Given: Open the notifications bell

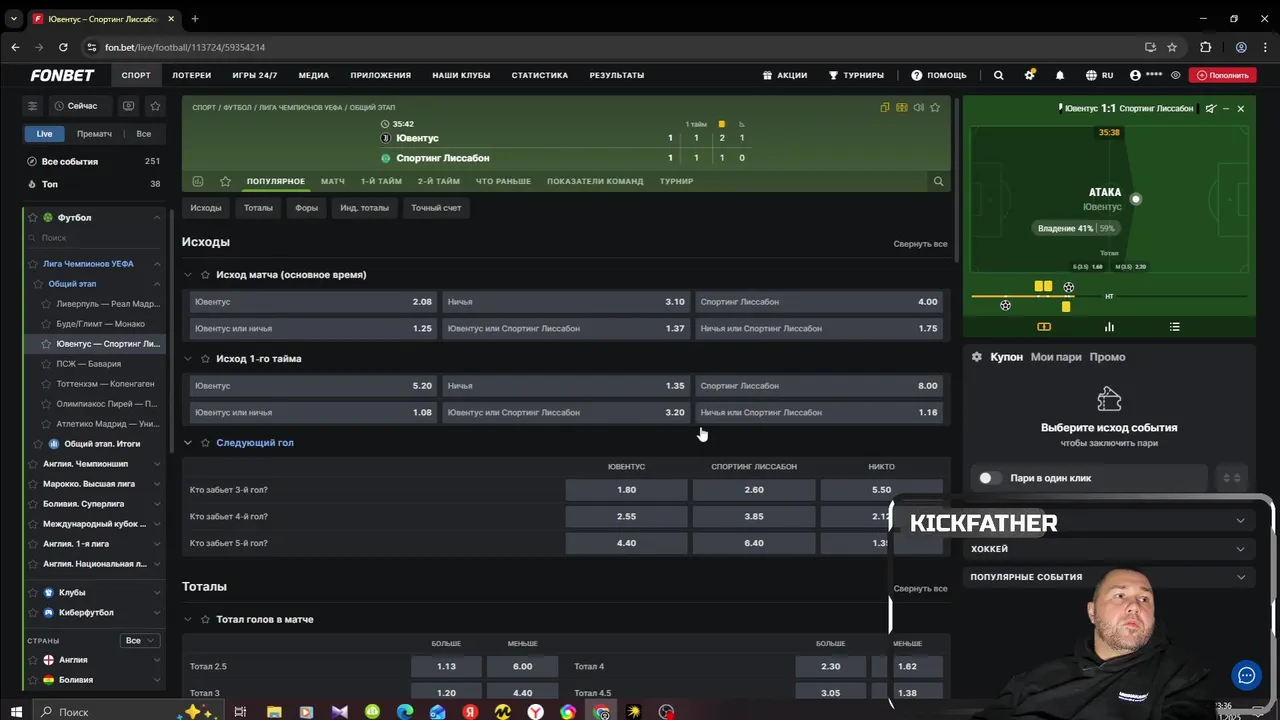Looking at the screenshot, I should coord(1060,75).
